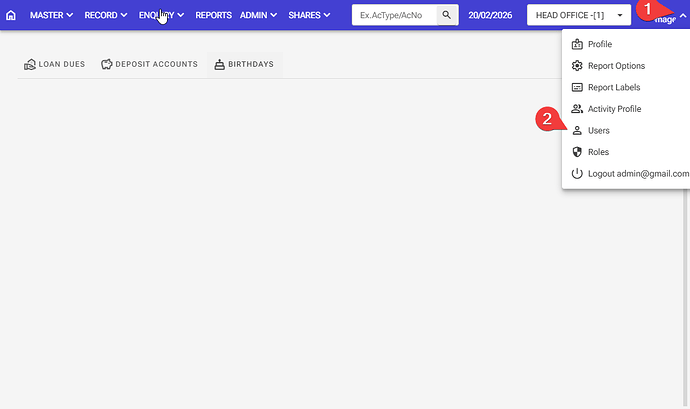The image size is (690, 409).
Task: Switch to the DEPOSIT ACCOUNTS tab
Action: (149, 64)
